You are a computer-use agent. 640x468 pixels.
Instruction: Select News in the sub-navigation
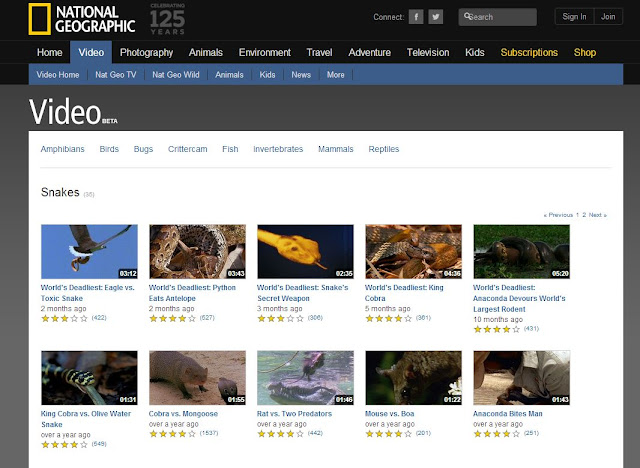tap(301, 75)
